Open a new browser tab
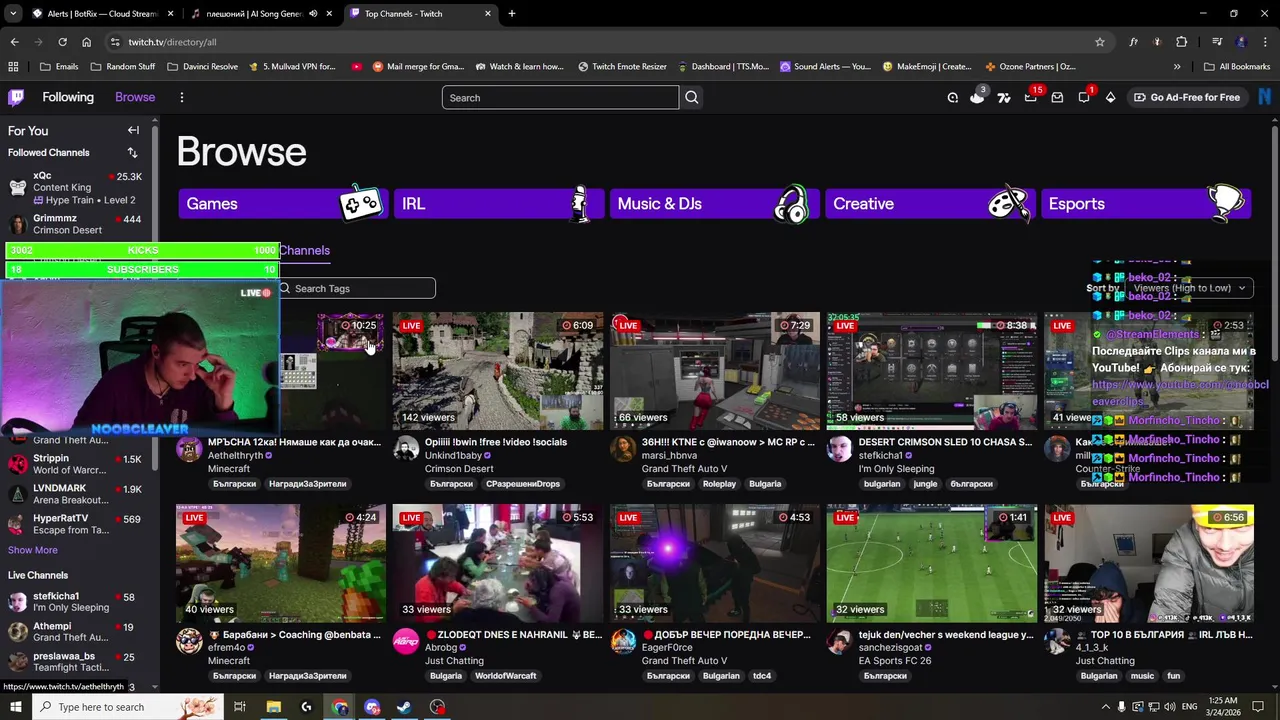1280x720 pixels. [512, 14]
